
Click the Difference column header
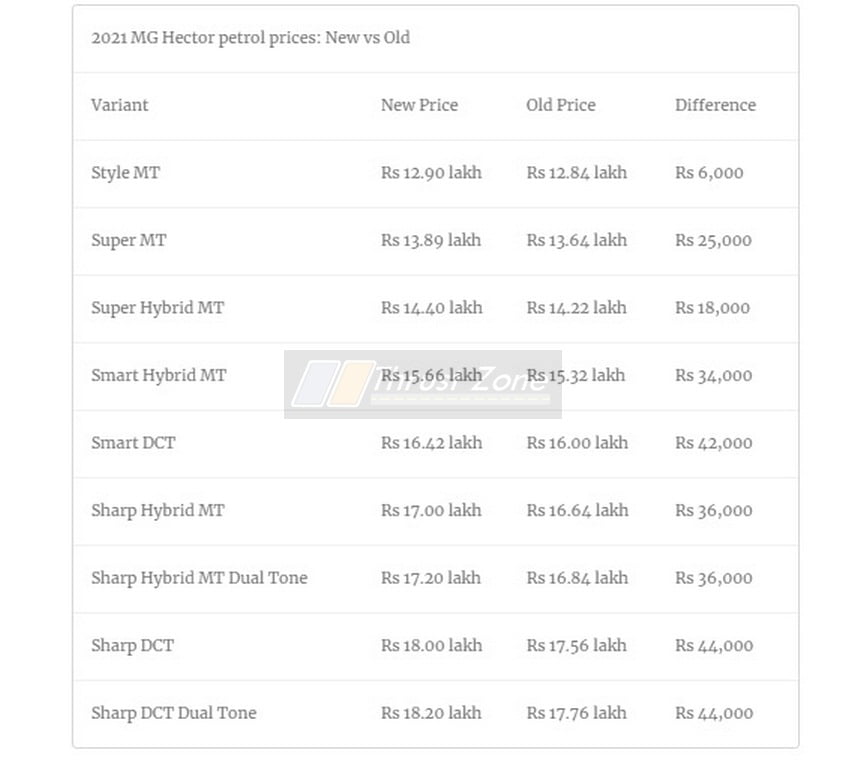(715, 105)
